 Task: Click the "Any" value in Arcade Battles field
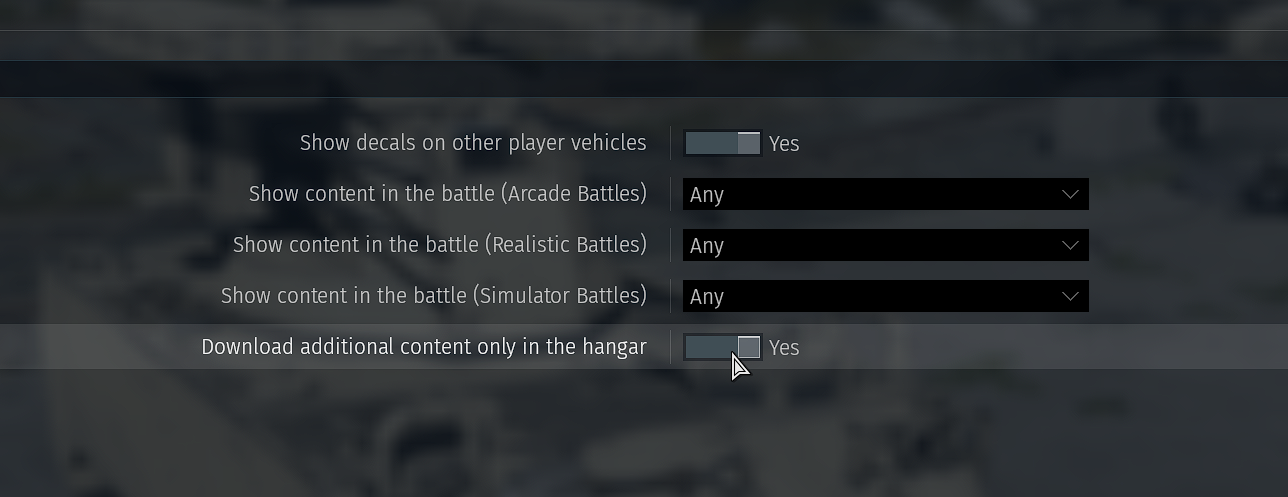coord(707,195)
